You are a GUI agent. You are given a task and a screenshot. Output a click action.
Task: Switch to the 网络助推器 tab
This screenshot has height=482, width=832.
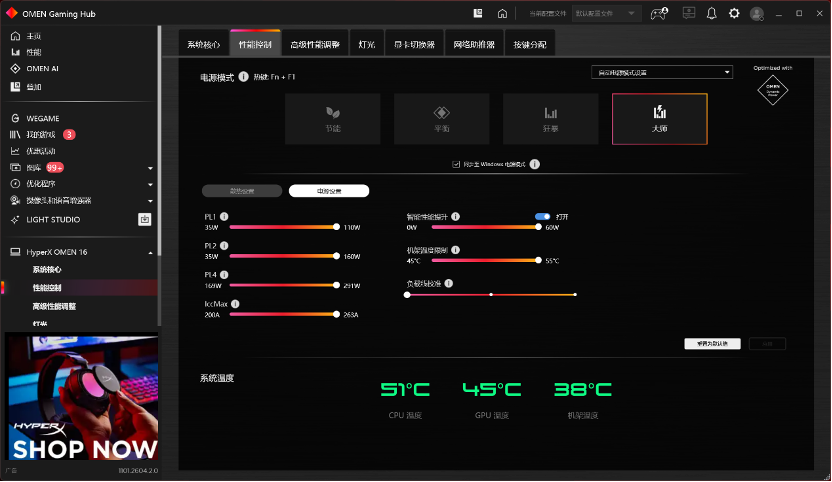click(474, 44)
